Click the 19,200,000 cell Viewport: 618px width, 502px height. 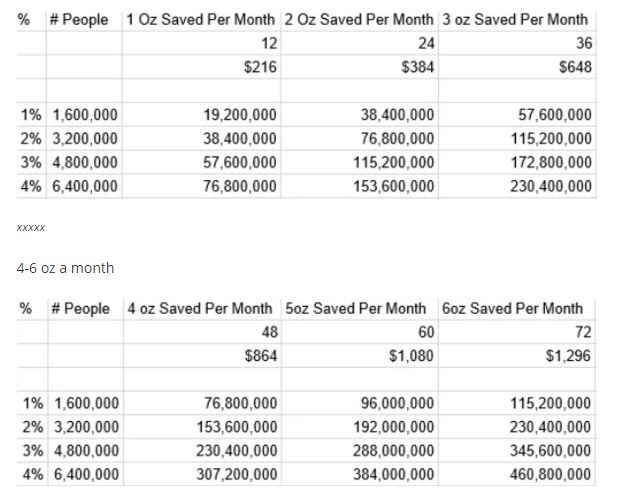pos(240,115)
